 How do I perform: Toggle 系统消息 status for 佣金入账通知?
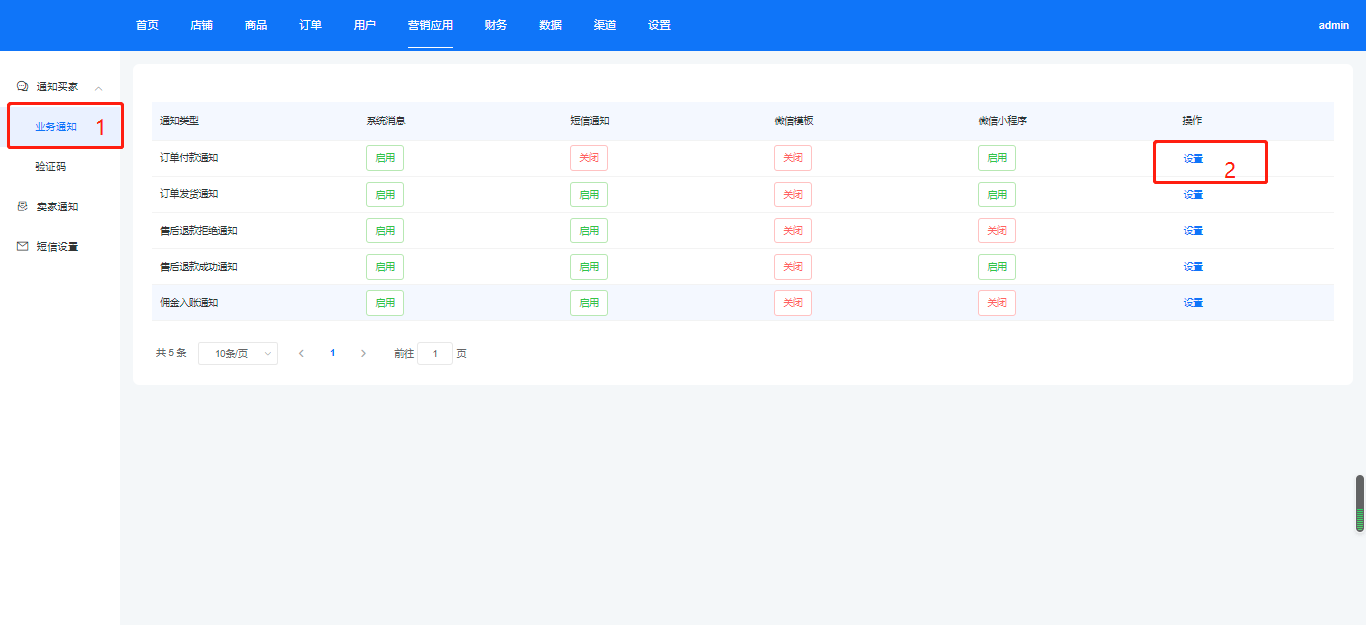tap(385, 302)
